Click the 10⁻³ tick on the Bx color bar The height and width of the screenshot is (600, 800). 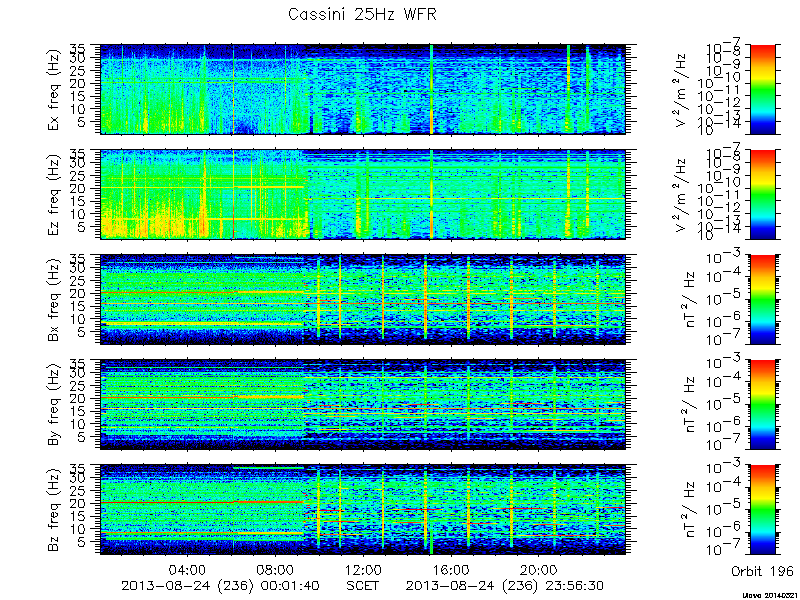pyautogui.click(x=724, y=257)
